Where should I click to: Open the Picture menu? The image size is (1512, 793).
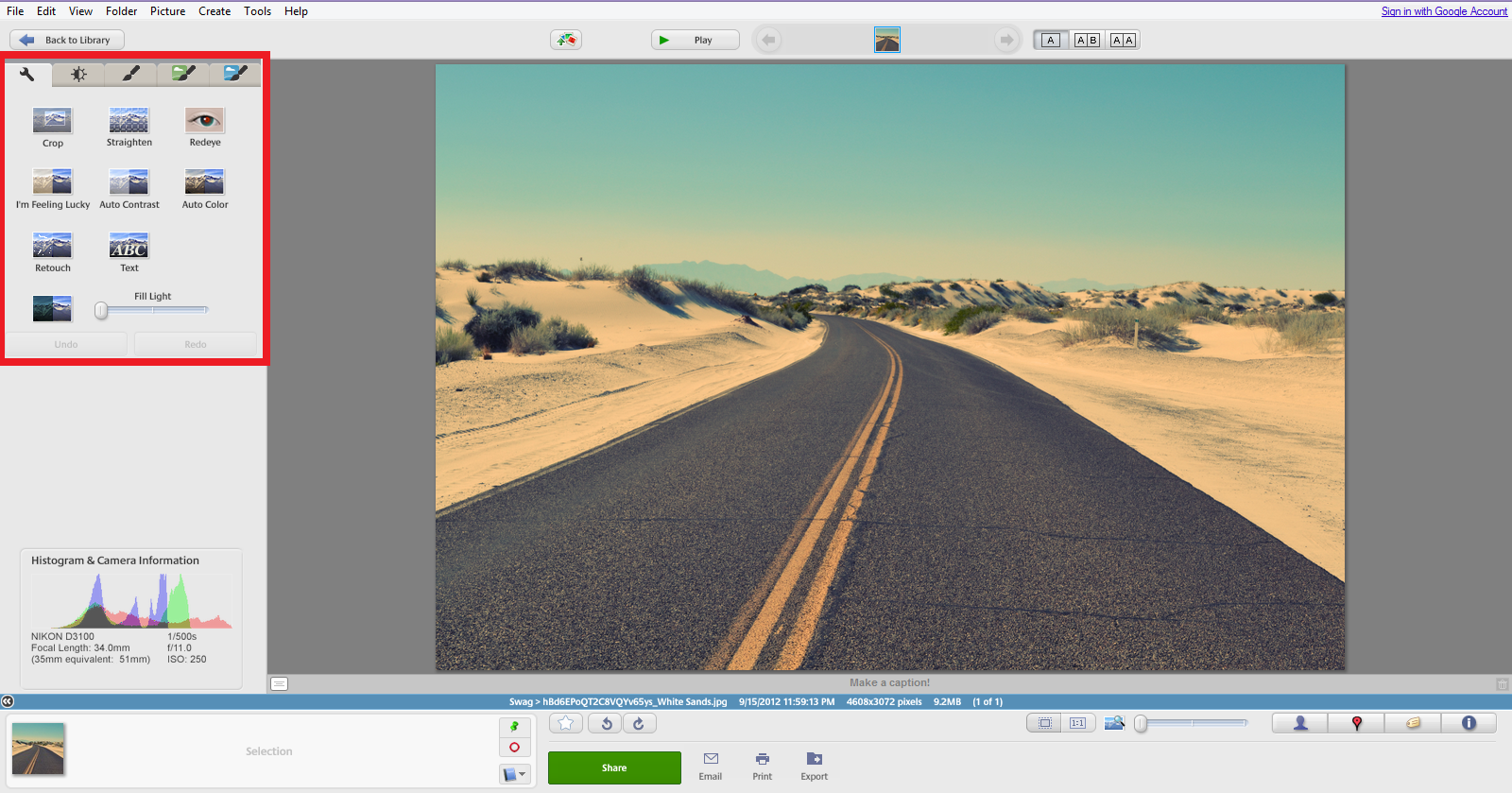[x=167, y=11]
